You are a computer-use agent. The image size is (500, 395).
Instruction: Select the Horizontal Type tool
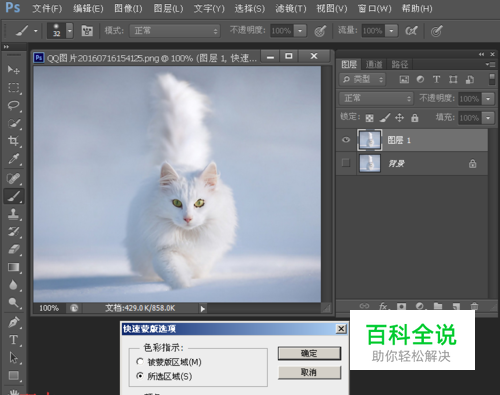coord(14,340)
